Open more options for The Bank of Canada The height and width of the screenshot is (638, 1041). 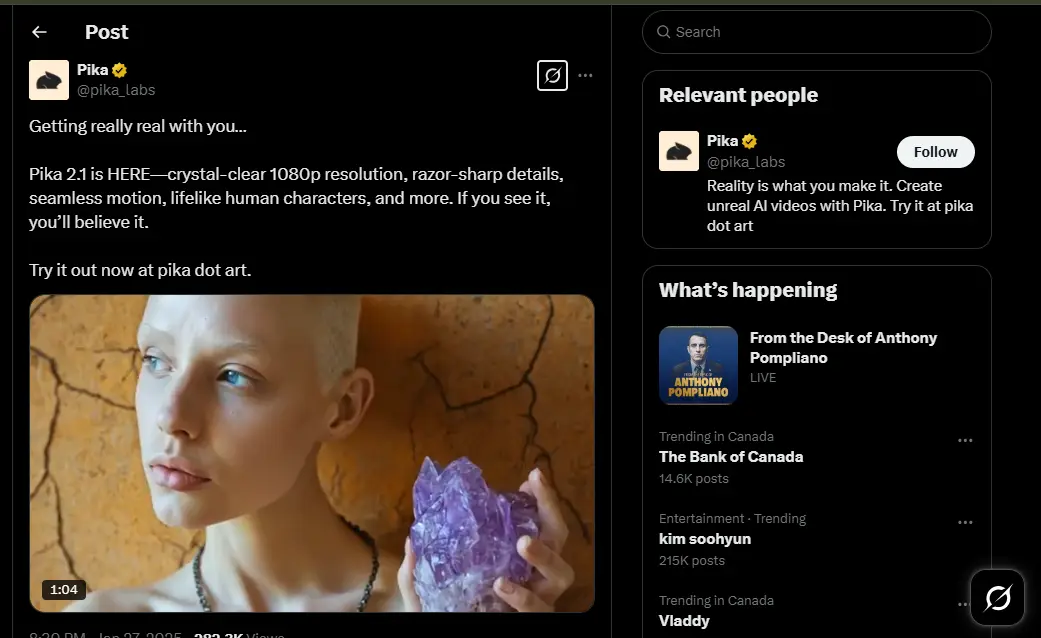tap(965, 440)
